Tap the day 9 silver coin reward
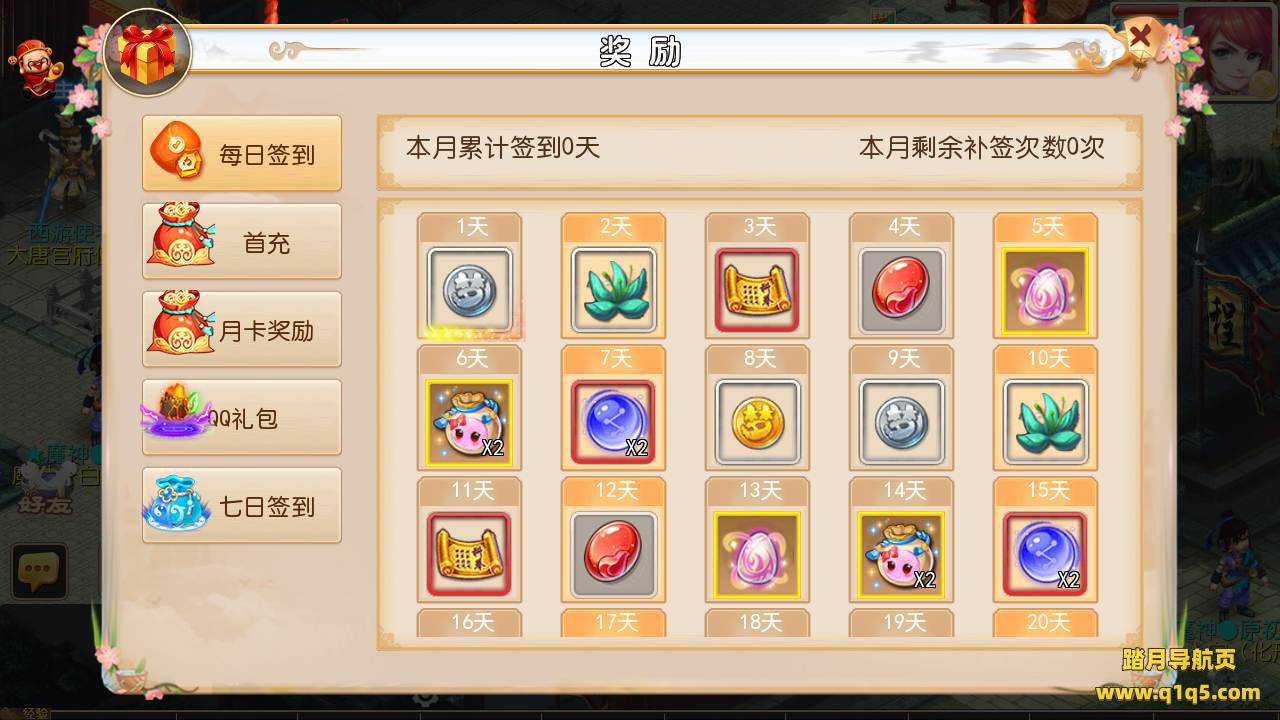This screenshot has height=720, width=1280. tap(901, 422)
